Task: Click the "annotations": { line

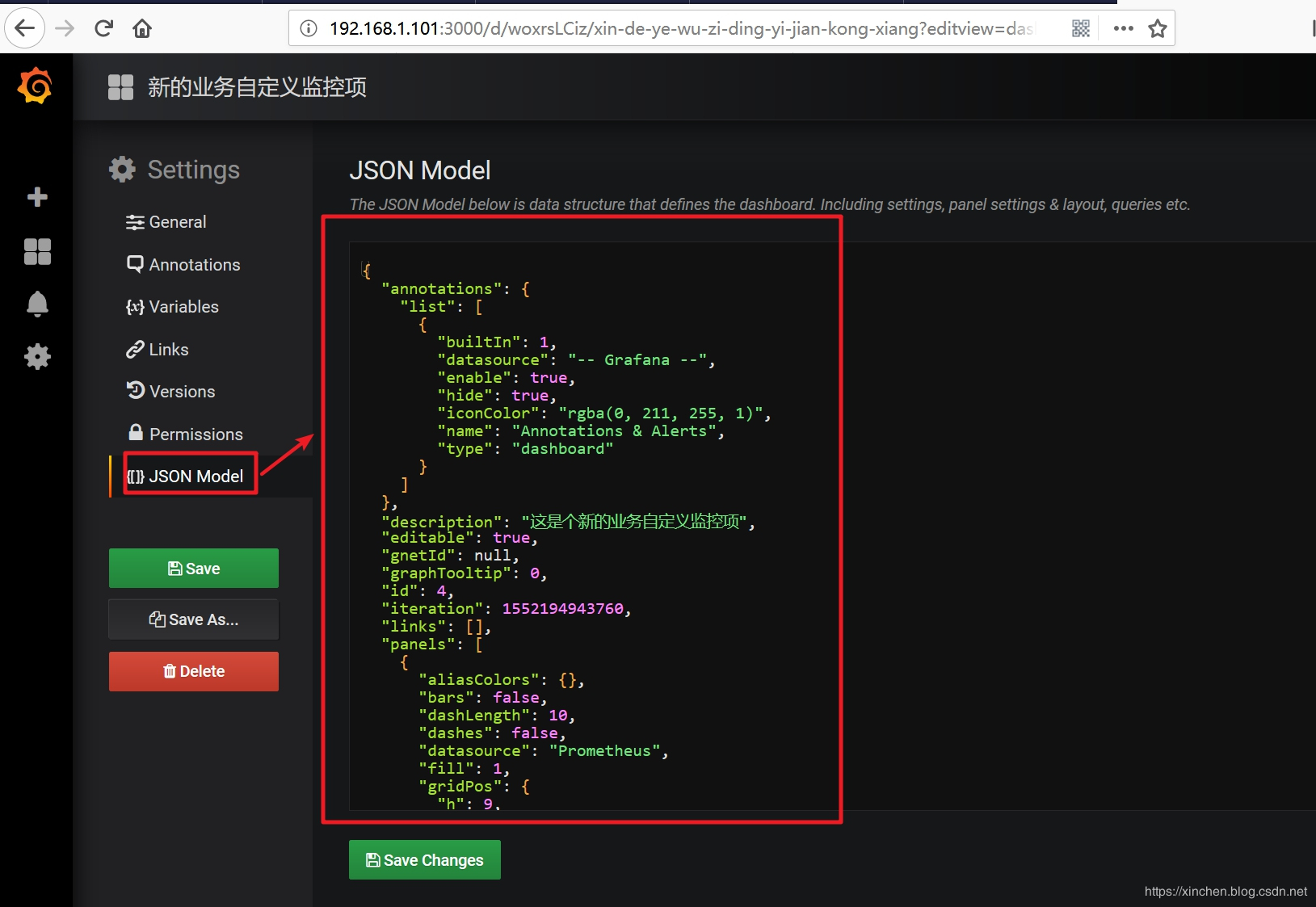Action: click(456, 288)
